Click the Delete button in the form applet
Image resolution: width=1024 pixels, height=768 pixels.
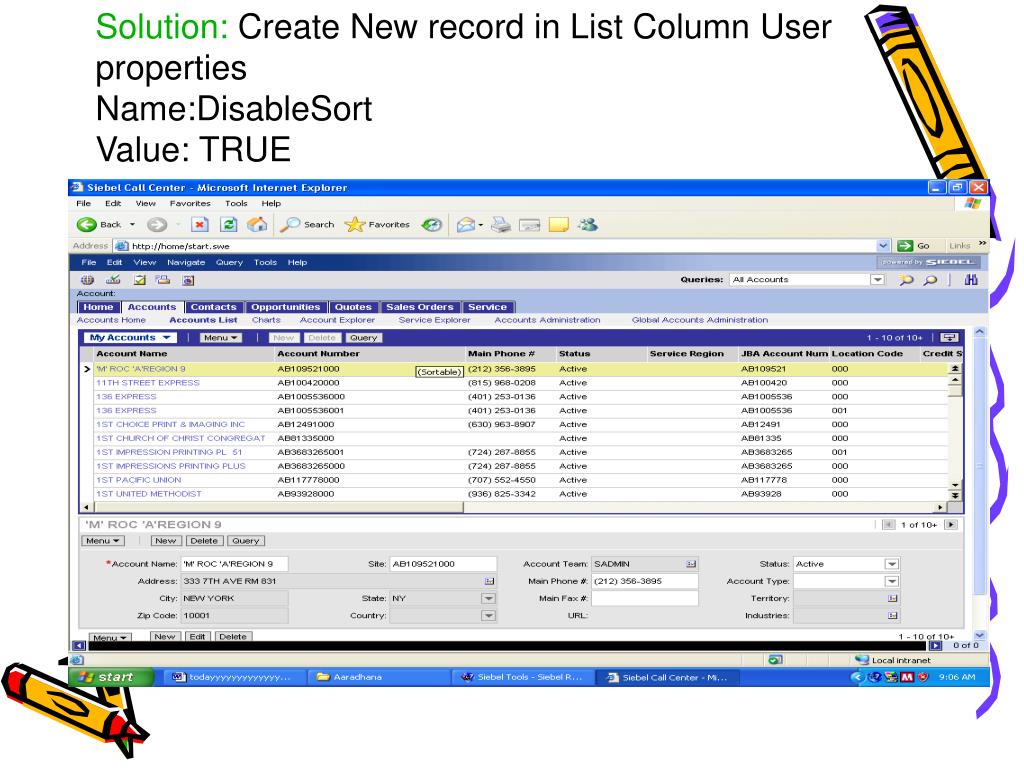click(x=204, y=541)
